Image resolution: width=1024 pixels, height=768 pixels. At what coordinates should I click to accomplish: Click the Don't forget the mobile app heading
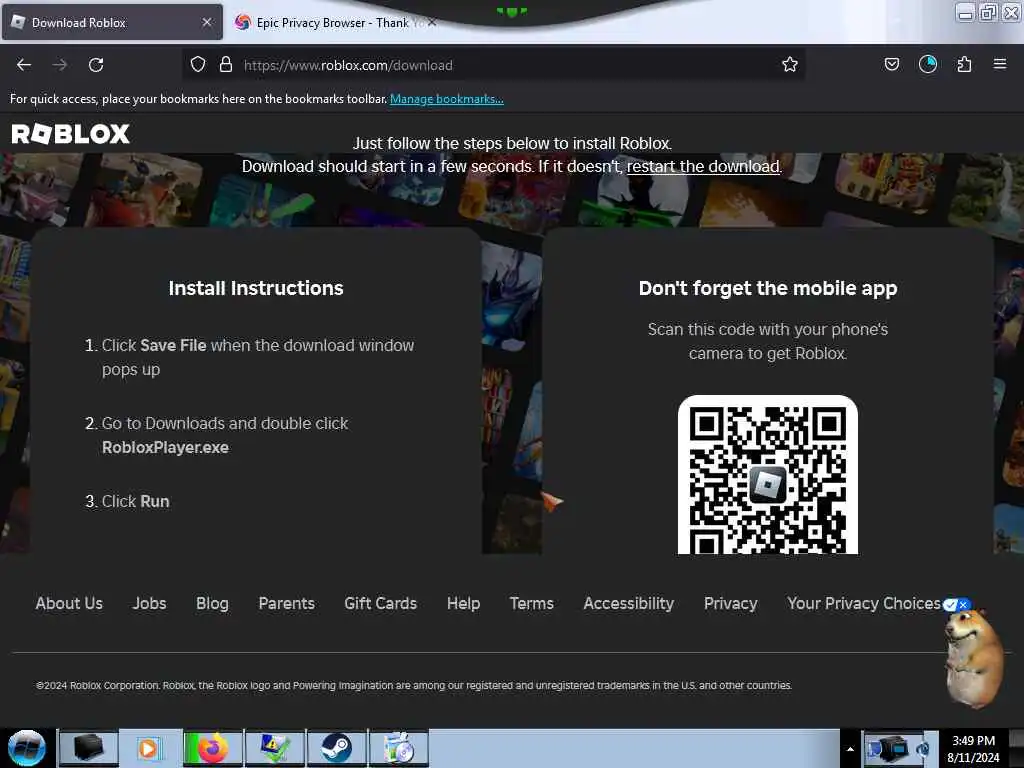768,288
